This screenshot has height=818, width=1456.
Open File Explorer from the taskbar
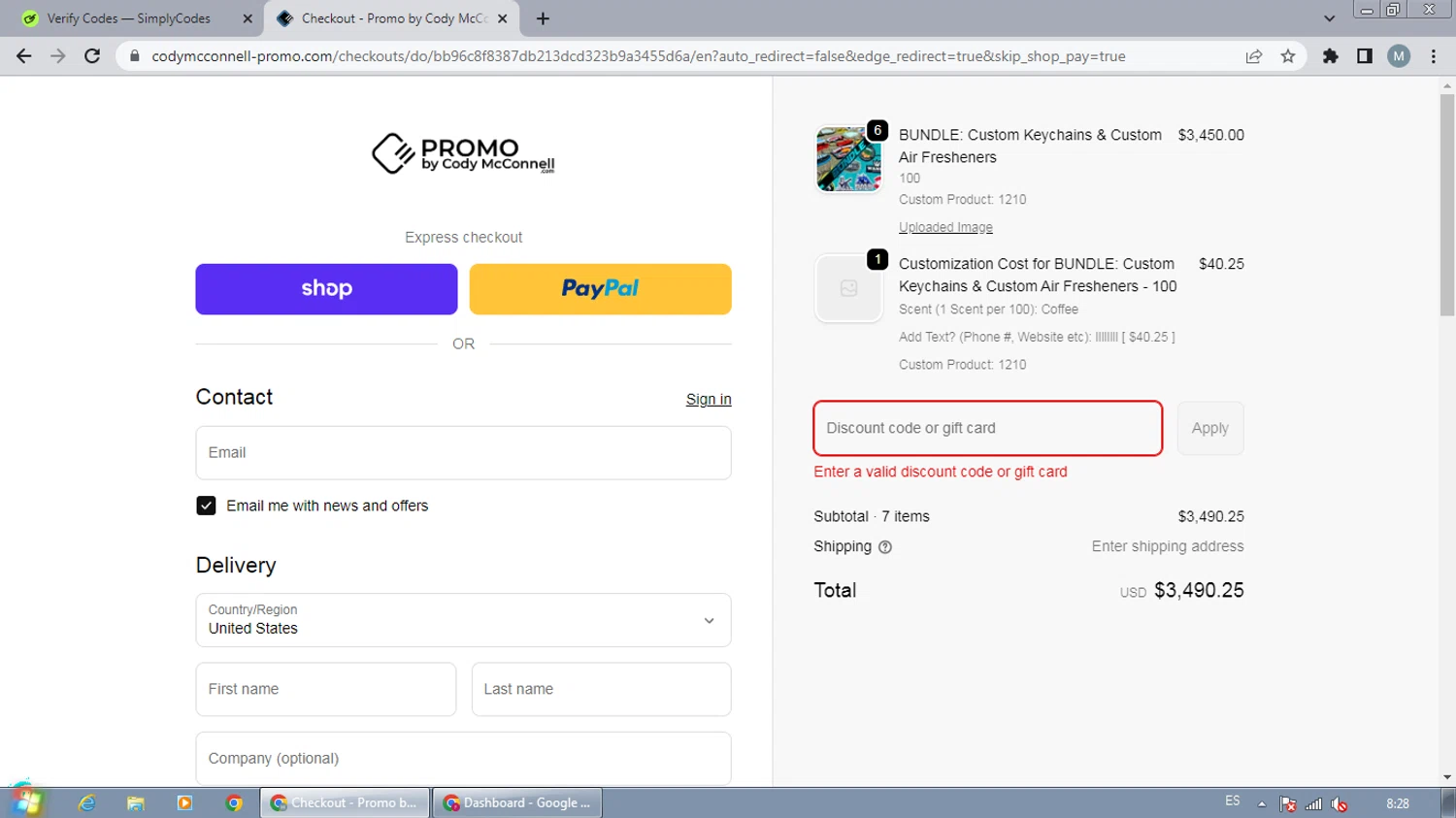click(136, 802)
